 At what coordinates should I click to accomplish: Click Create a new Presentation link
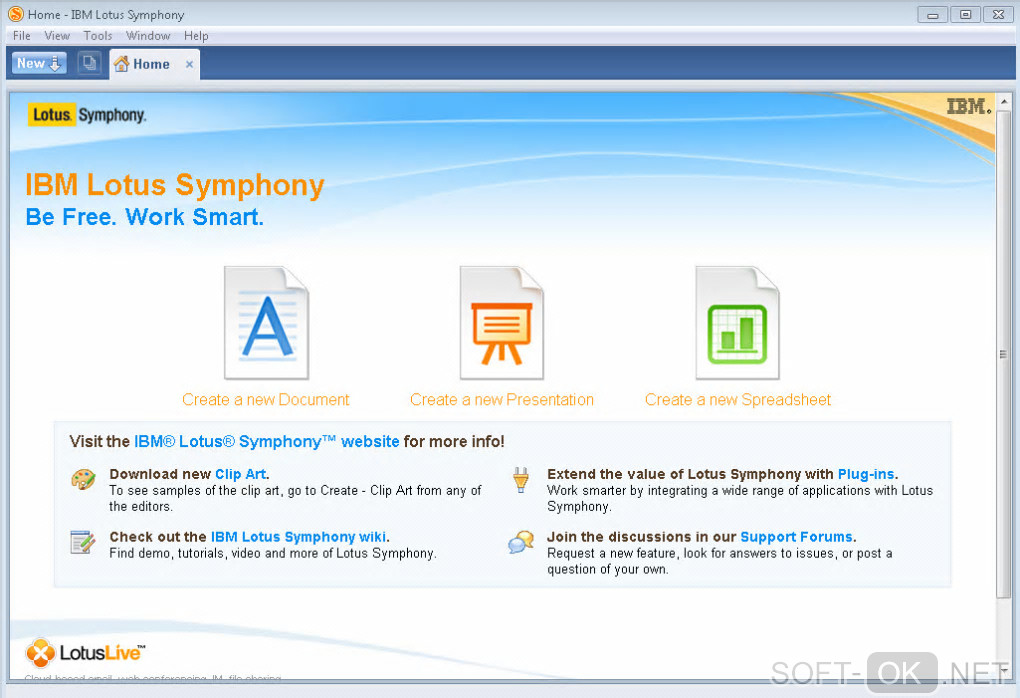pos(502,399)
